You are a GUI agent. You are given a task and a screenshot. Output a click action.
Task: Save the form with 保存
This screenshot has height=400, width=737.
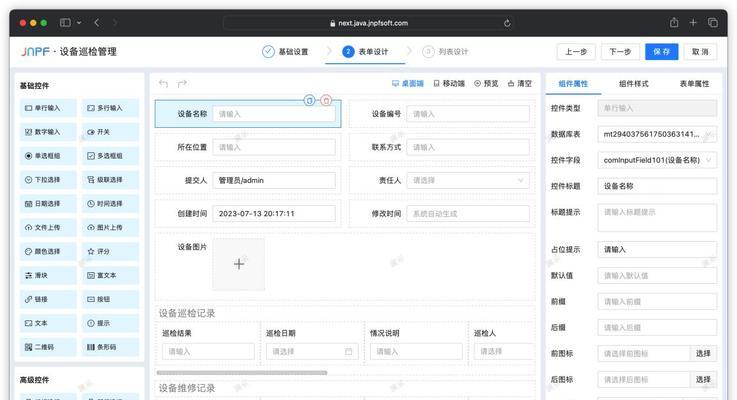coord(661,52)
